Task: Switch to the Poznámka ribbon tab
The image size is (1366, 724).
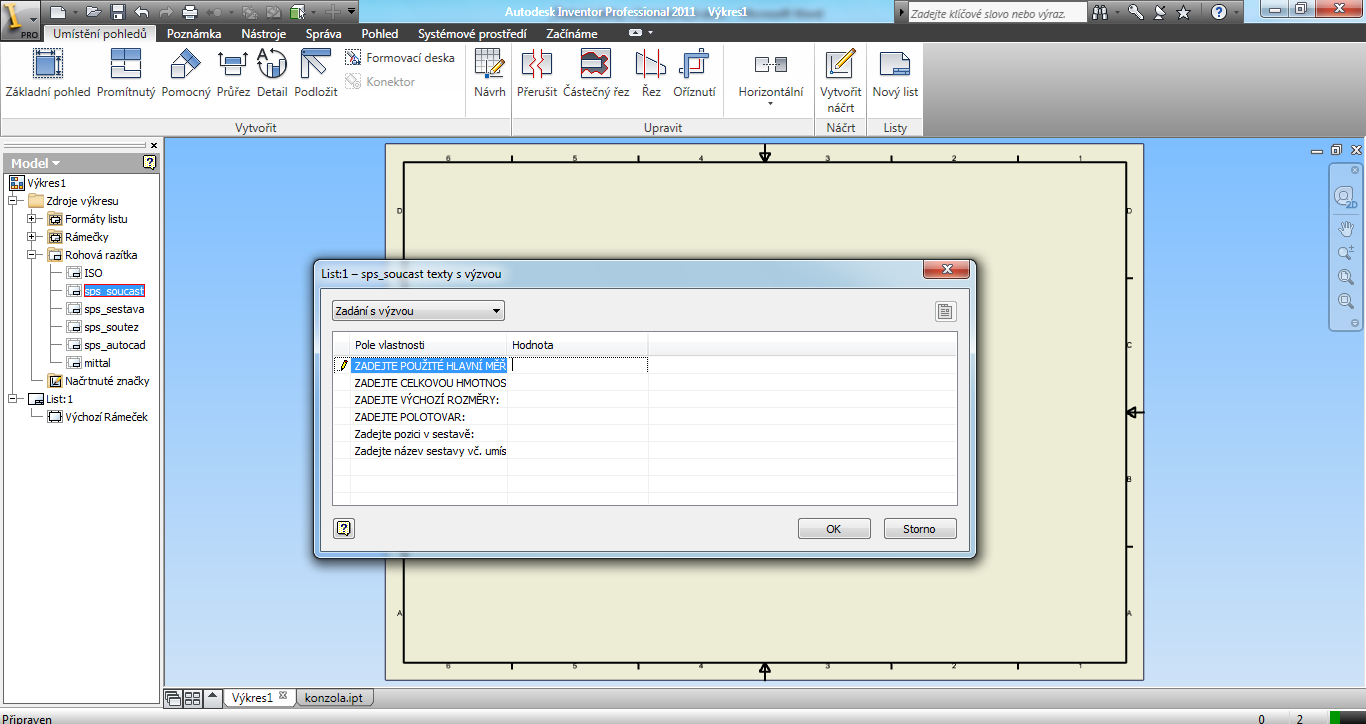Action: (194, 34)
